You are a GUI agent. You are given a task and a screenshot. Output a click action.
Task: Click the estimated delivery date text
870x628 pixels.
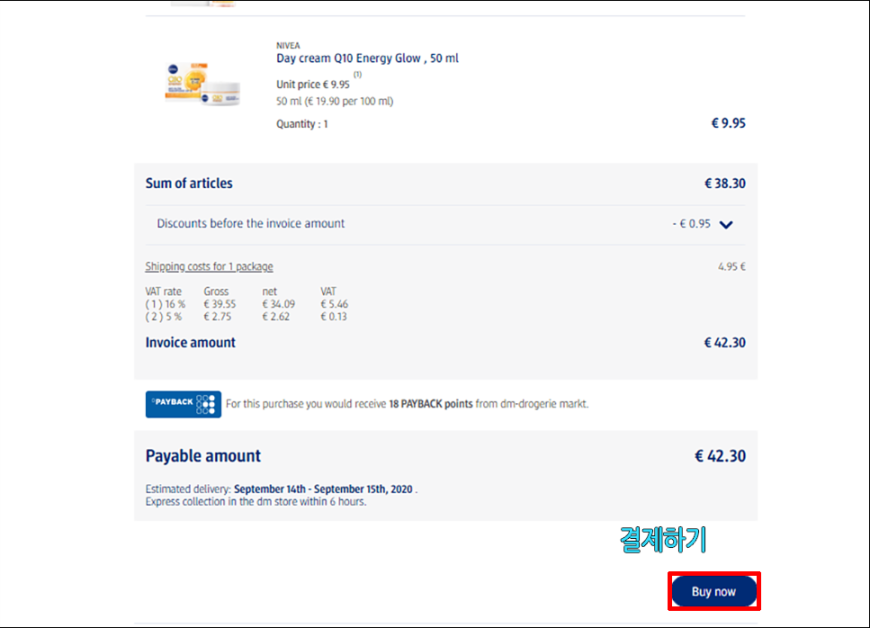point(323,489)
